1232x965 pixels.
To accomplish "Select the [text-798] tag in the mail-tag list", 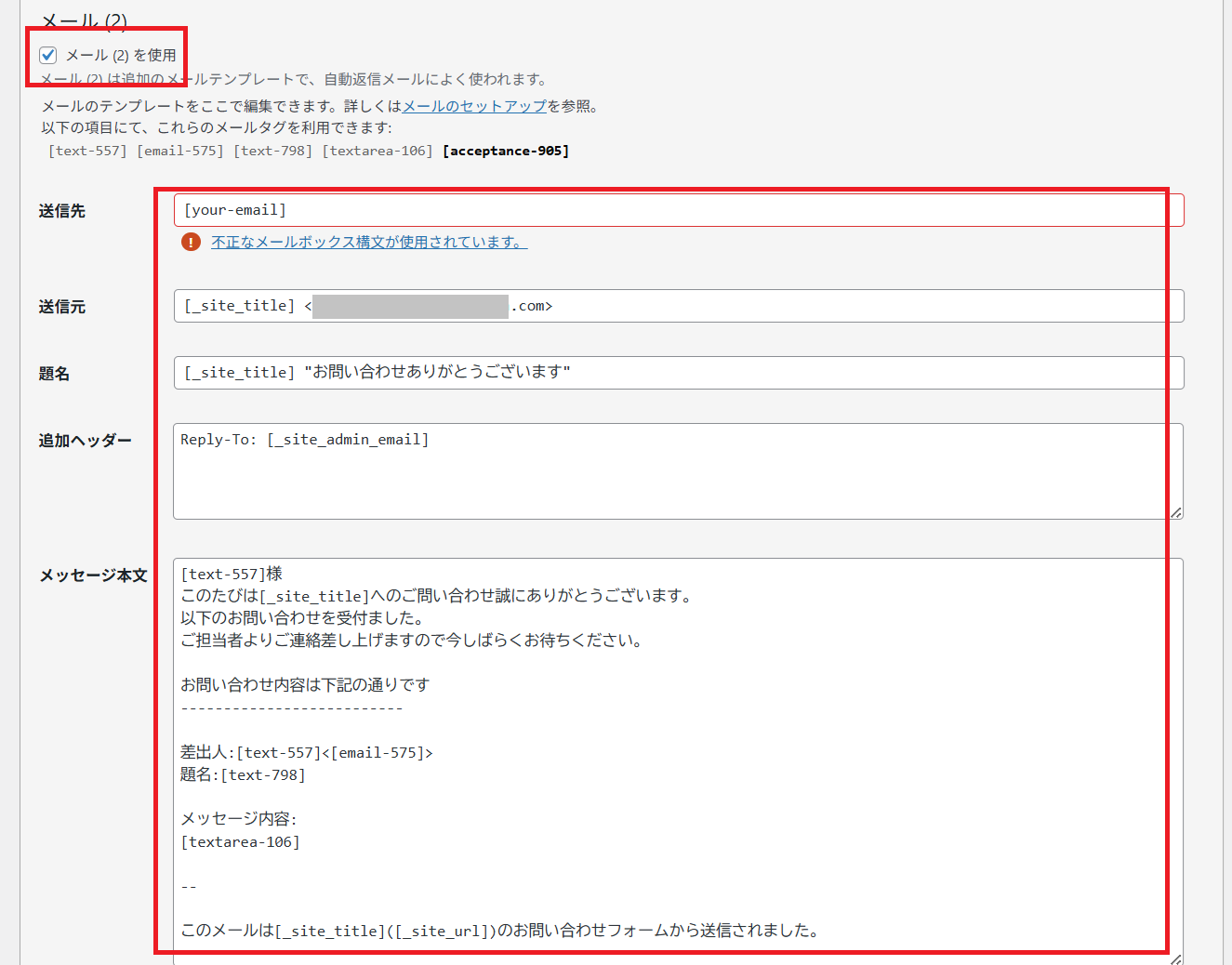I will 272,151.
